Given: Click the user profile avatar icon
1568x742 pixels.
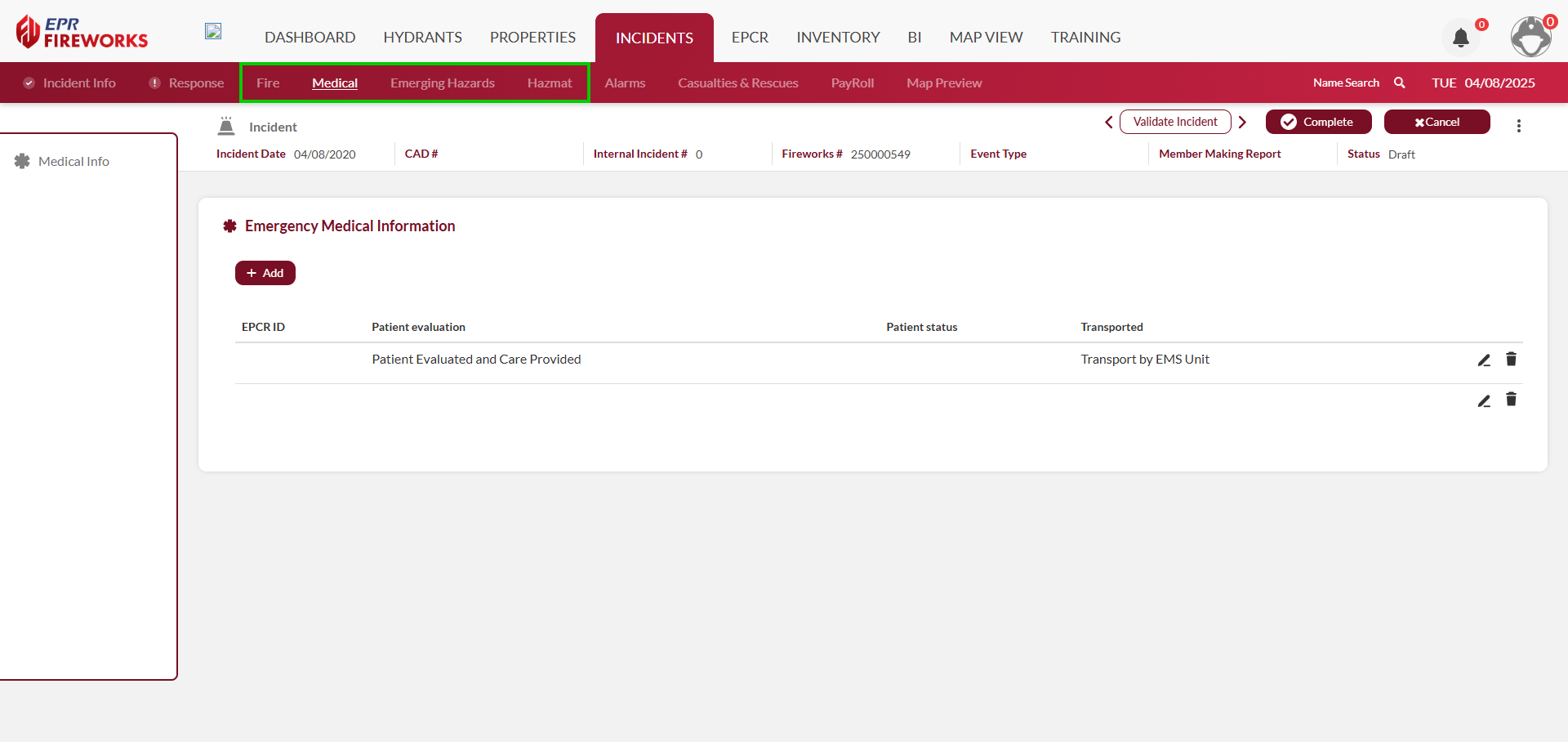Looking at the screenshot, I should tap(1530, 38).
